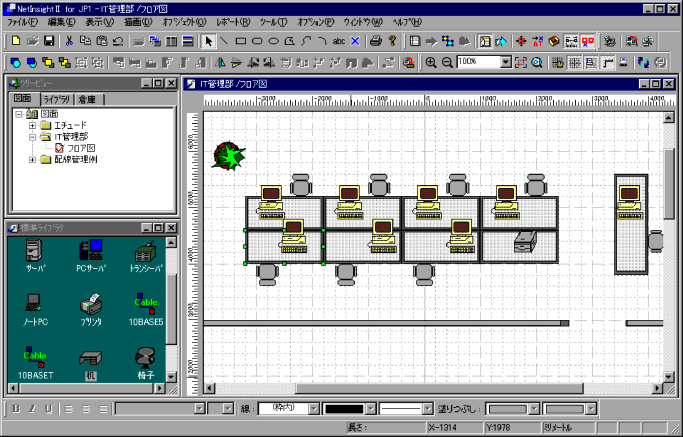Open the 100% zoom level dropdown
Screen dimensions: 683x437
[506, 62]
